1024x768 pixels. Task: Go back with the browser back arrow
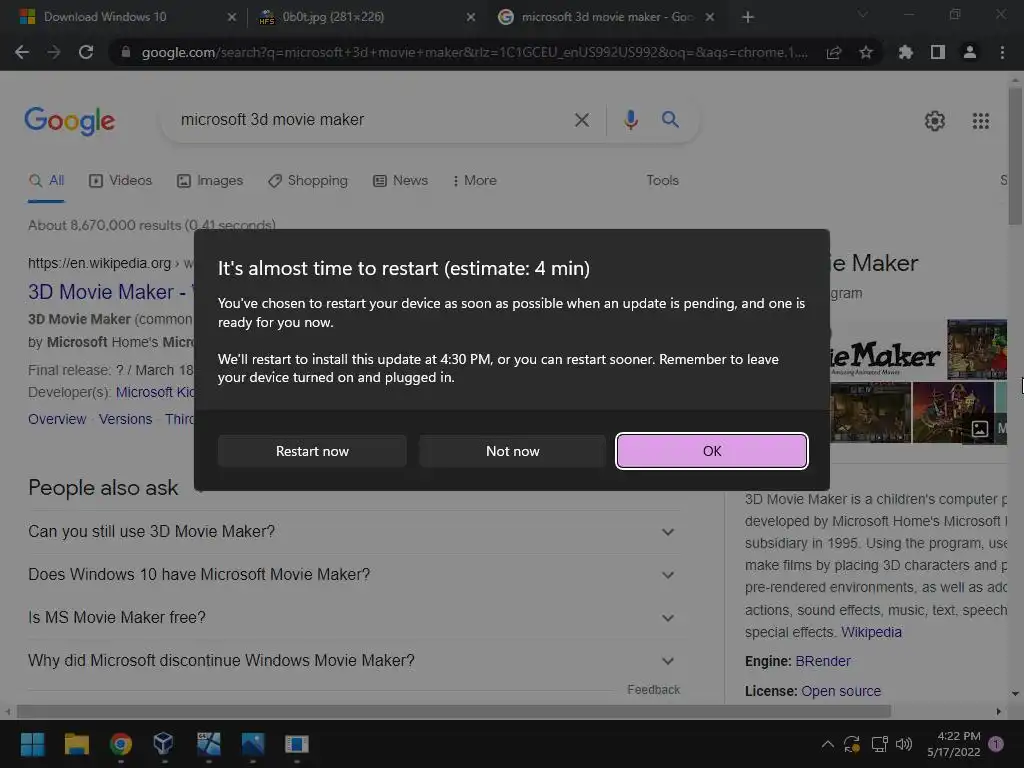22,52
